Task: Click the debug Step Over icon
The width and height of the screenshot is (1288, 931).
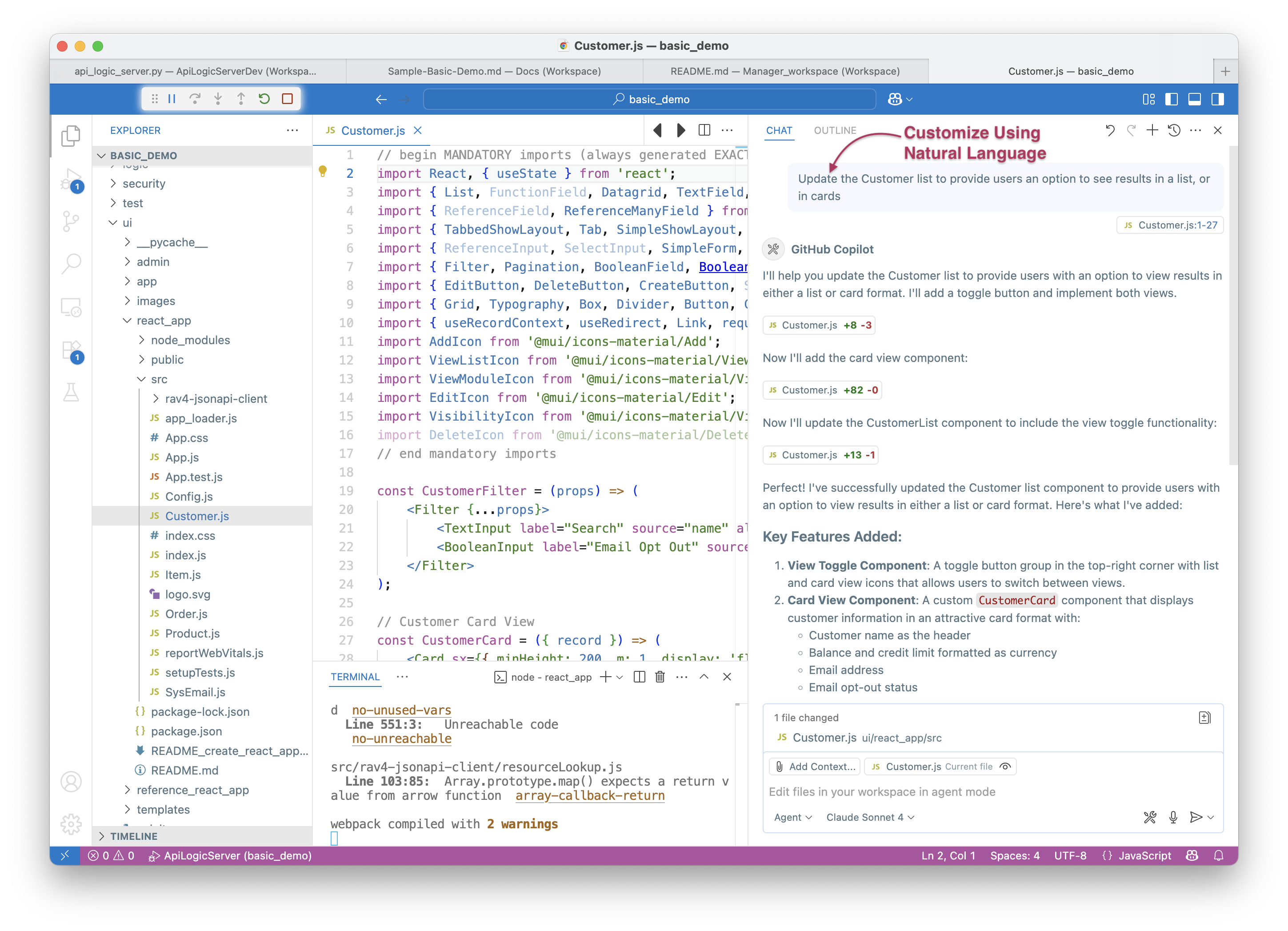Action: tap(195, 99)
